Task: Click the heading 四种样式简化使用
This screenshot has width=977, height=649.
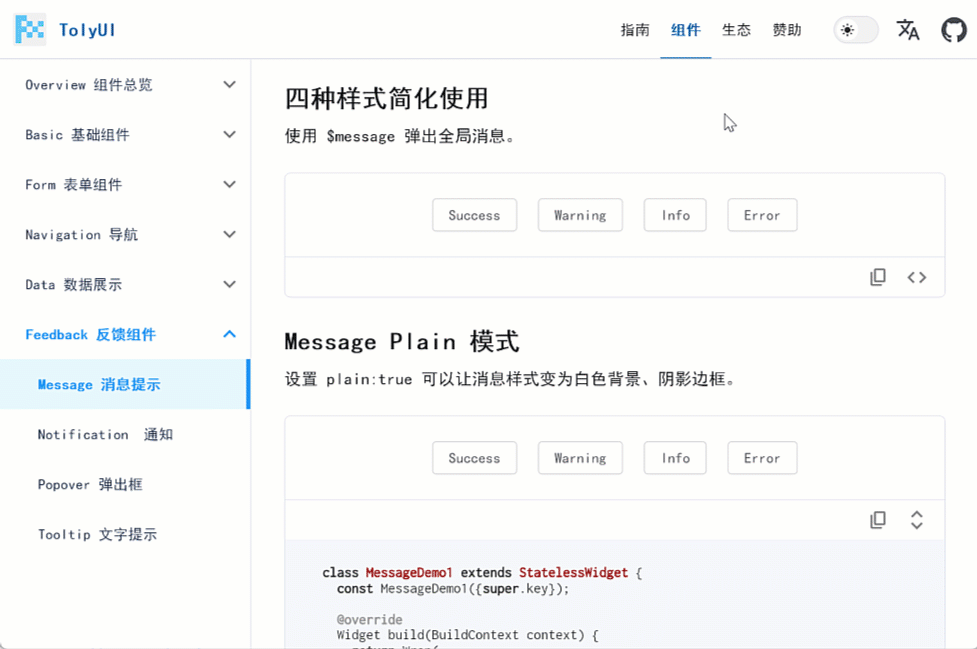Action: click(x=386, y=98)
